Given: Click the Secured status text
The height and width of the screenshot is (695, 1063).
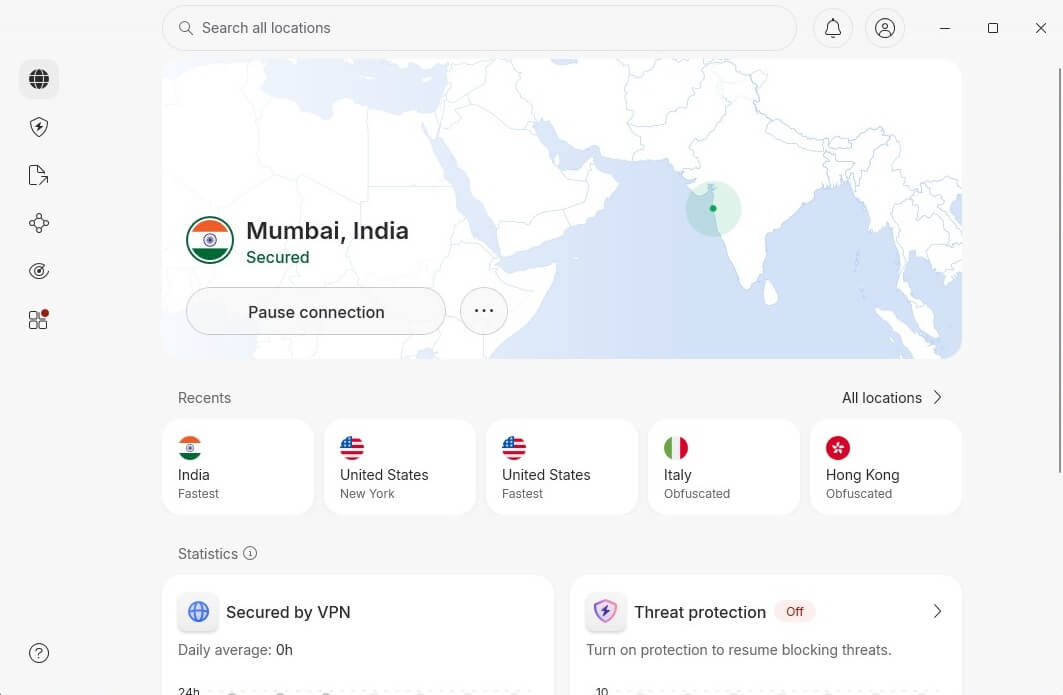Looking at the screenshot, I should tap(277, 258).
